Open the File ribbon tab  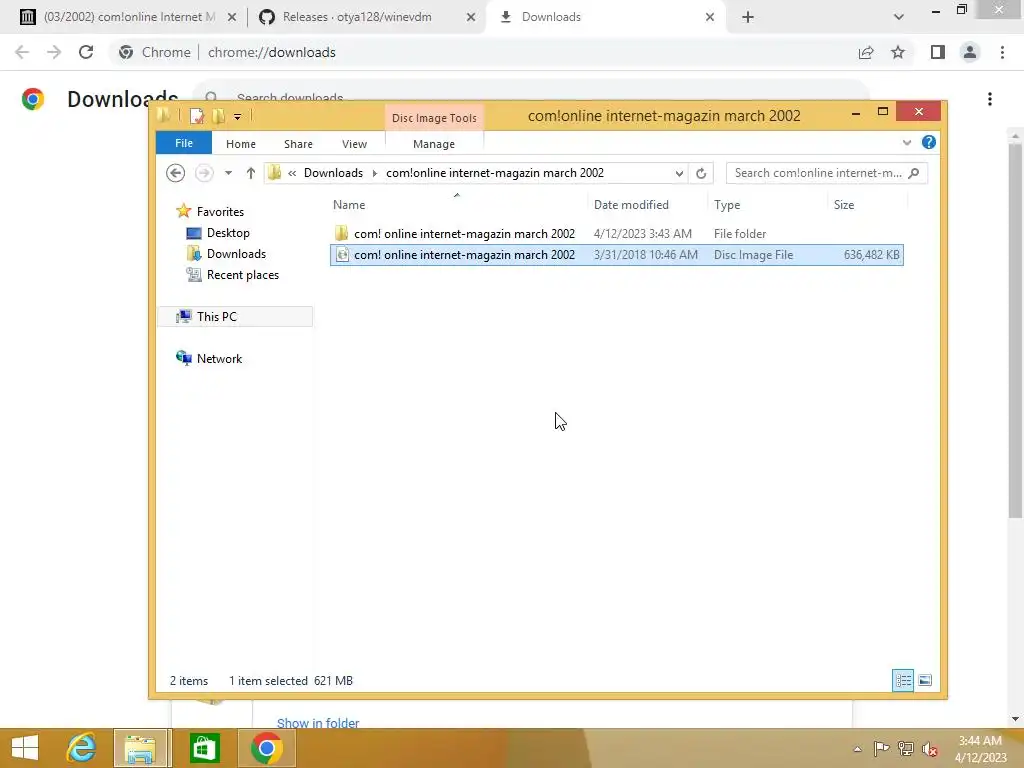(x=184, y=143)
